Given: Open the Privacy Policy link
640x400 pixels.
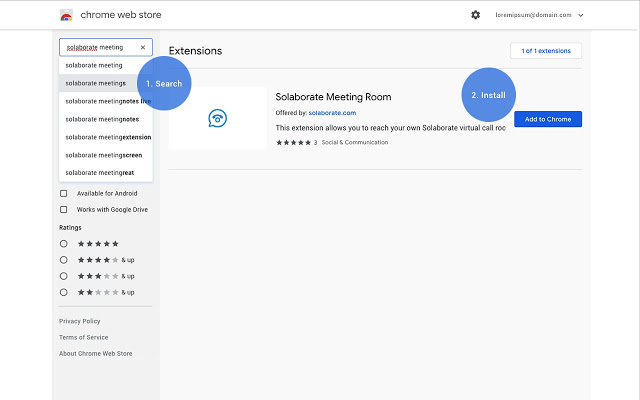Looking at the screenshot, I should (79, 321).
